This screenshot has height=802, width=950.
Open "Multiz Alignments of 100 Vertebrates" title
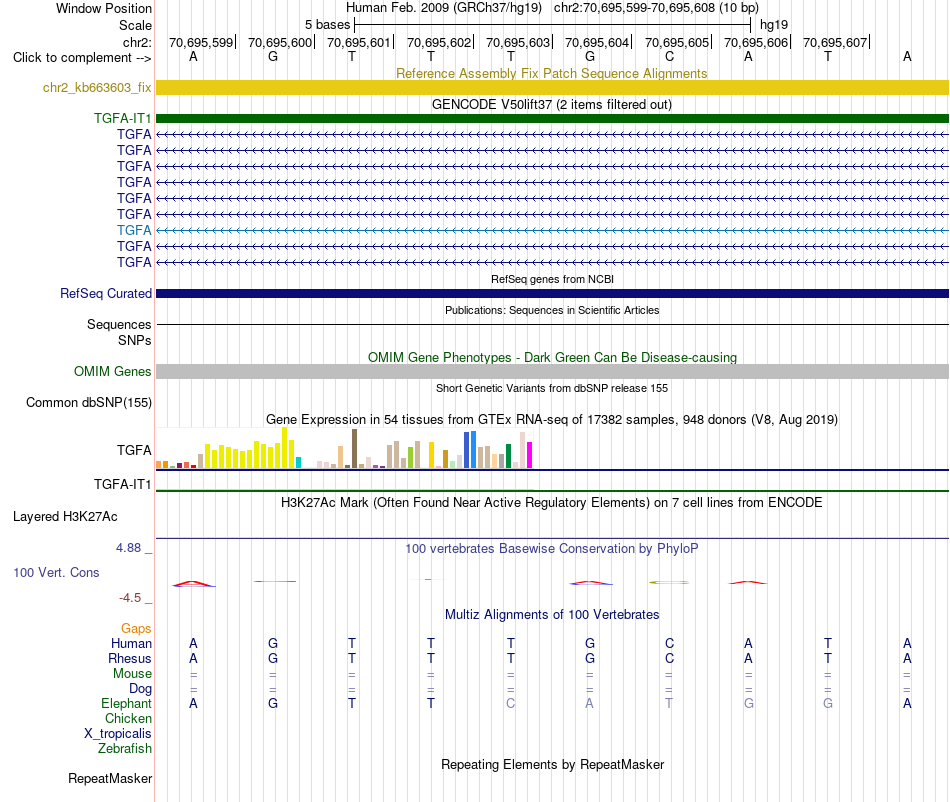[x=551, y=614]
